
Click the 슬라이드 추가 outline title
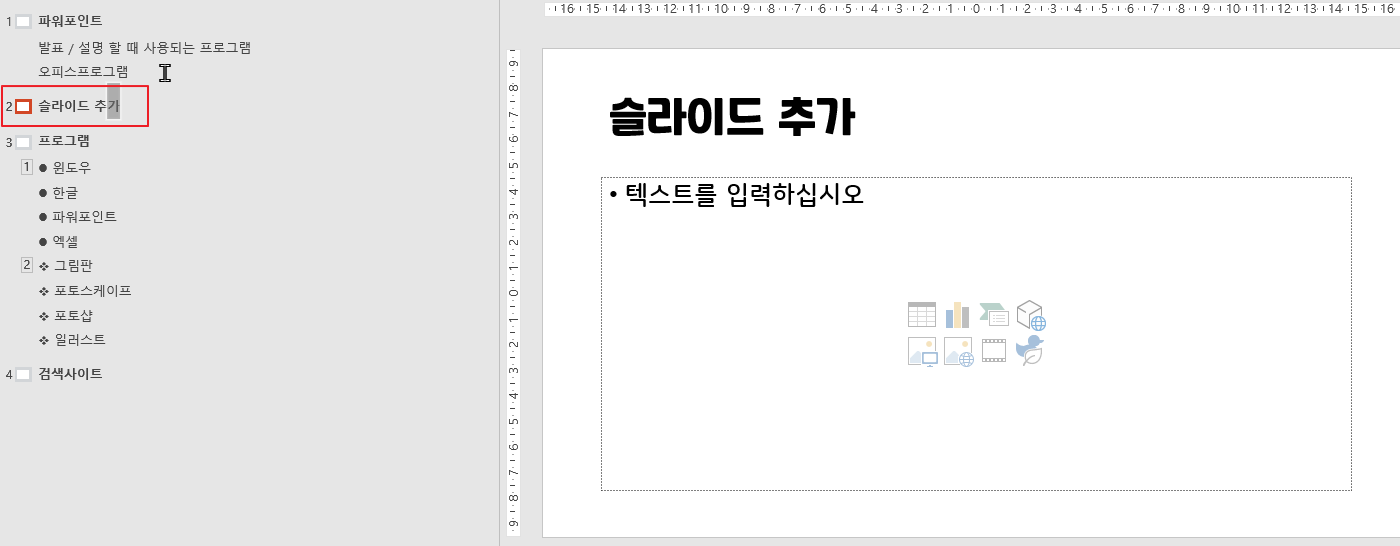[78, 106]
